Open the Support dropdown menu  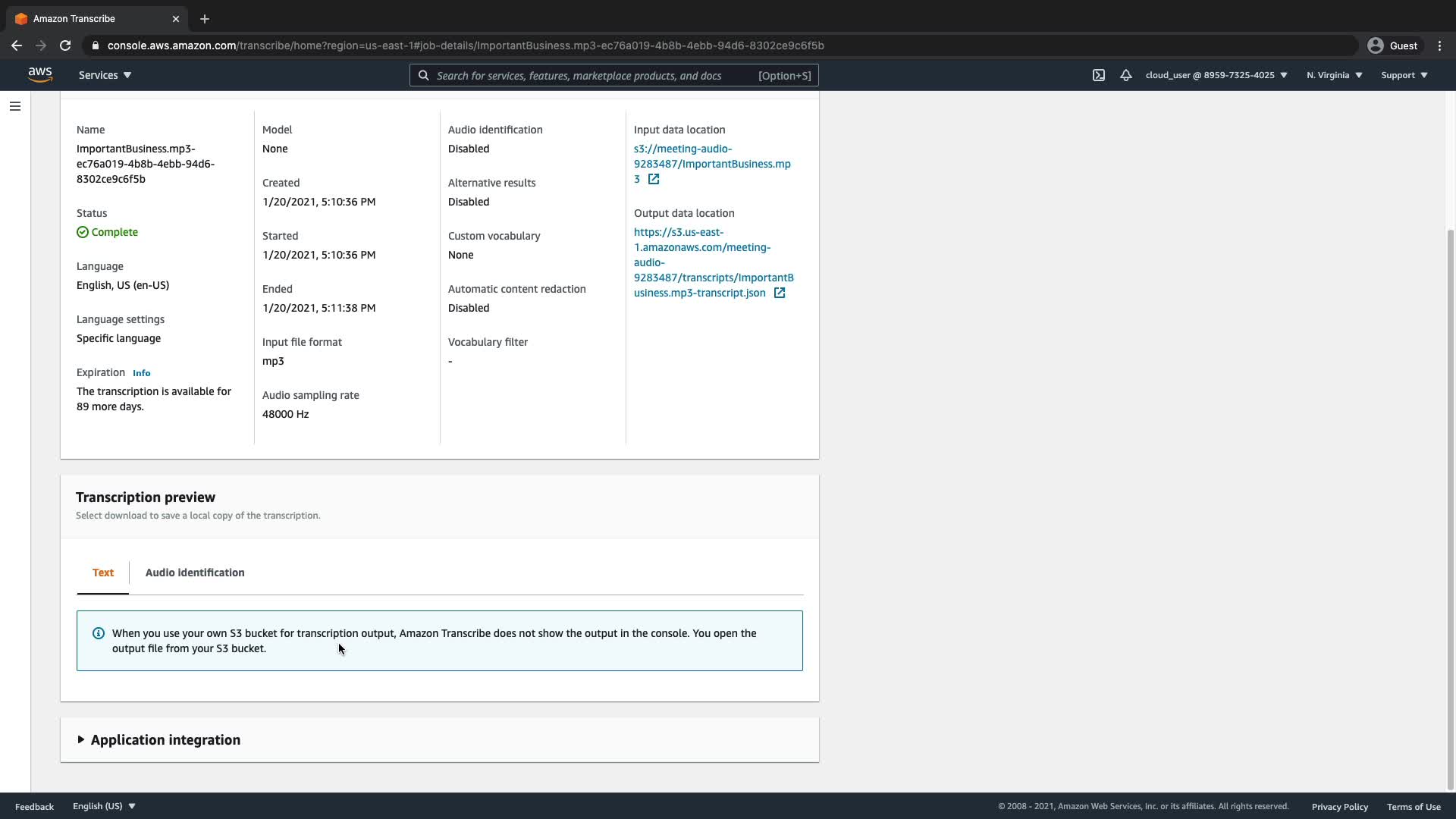tap(1404, 75)
